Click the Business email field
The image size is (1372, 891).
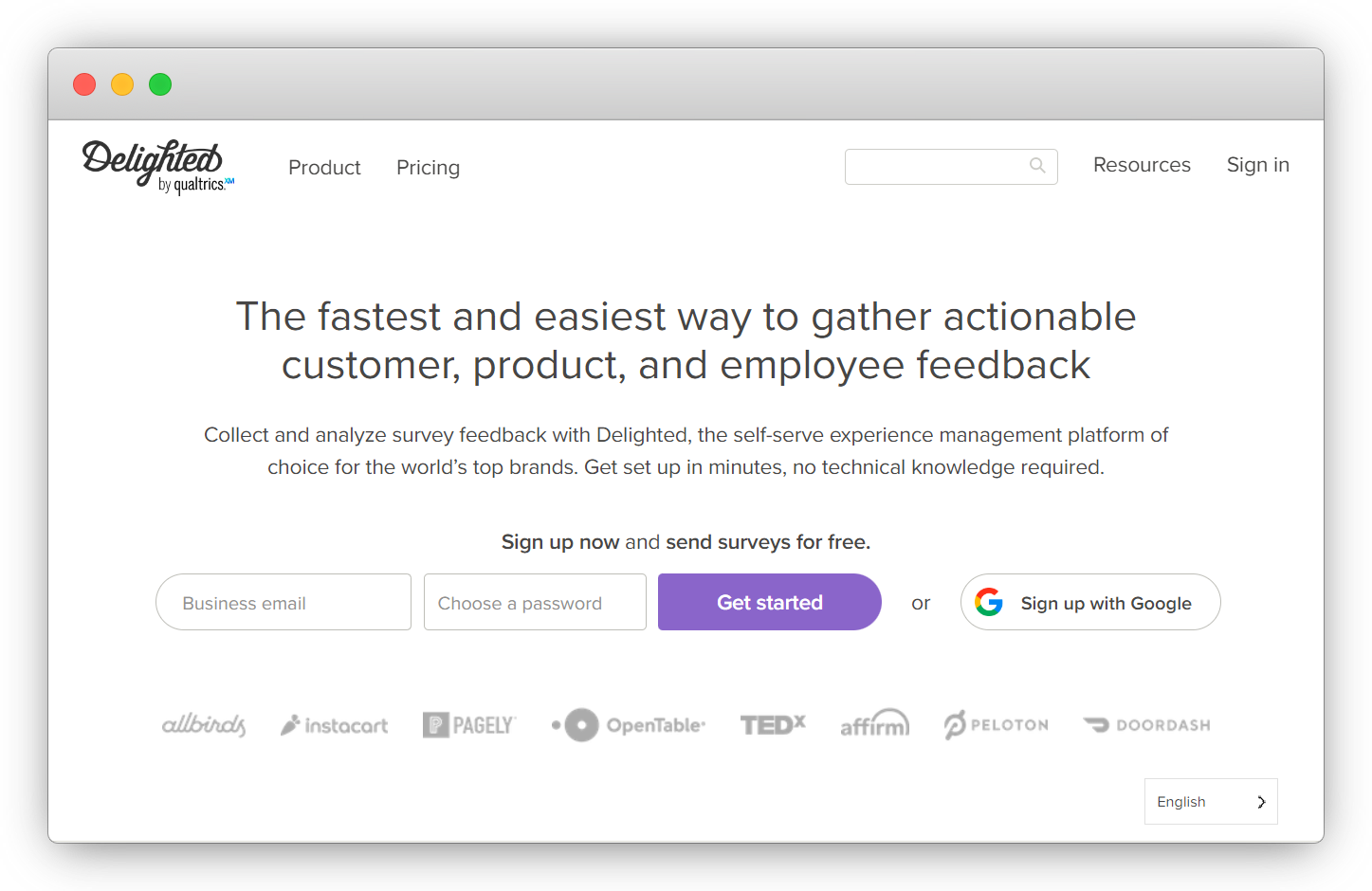[284, 602]
